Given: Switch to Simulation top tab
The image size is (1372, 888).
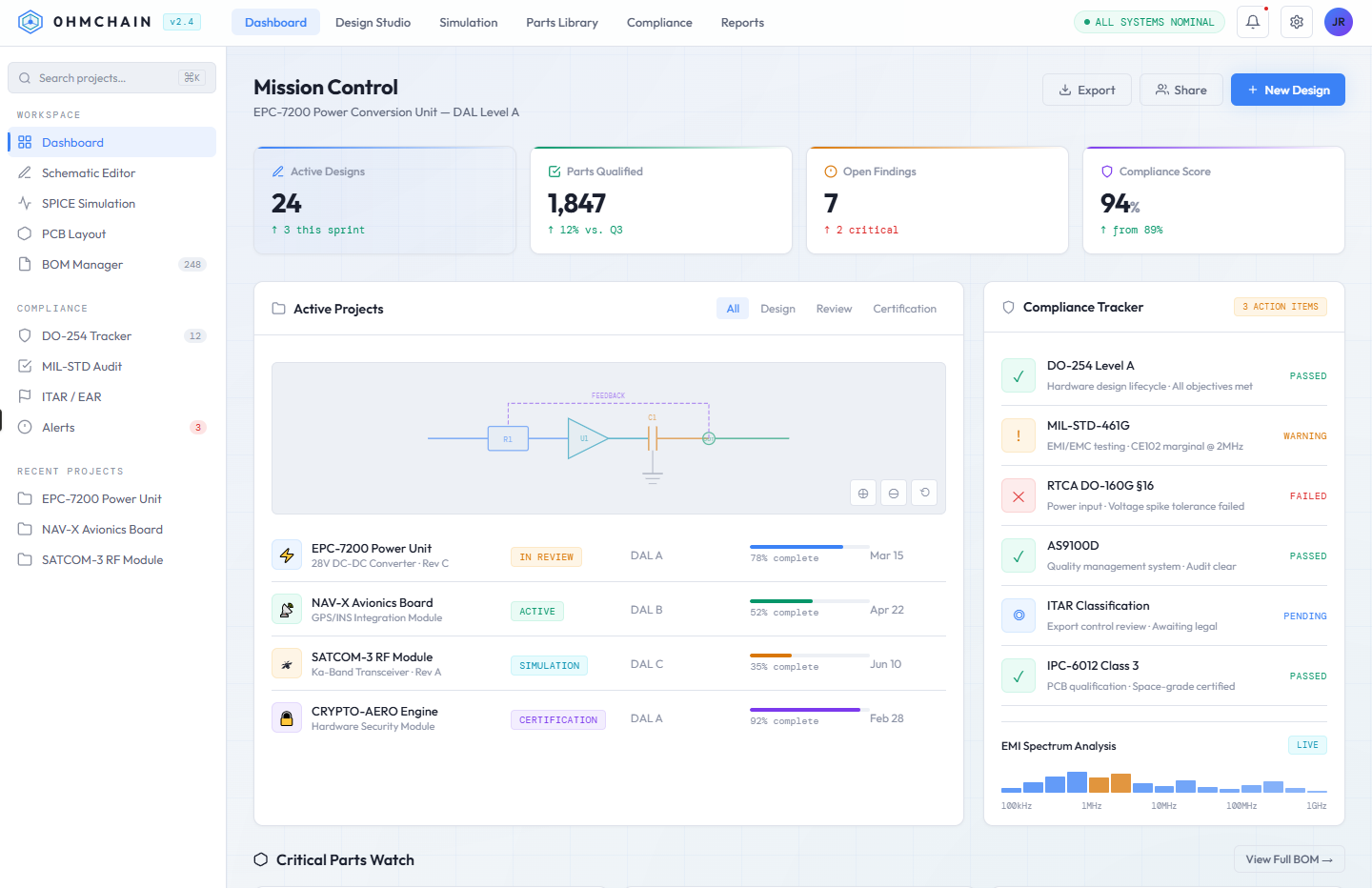Looking at the screenshot, I should (x=469, y=22).
